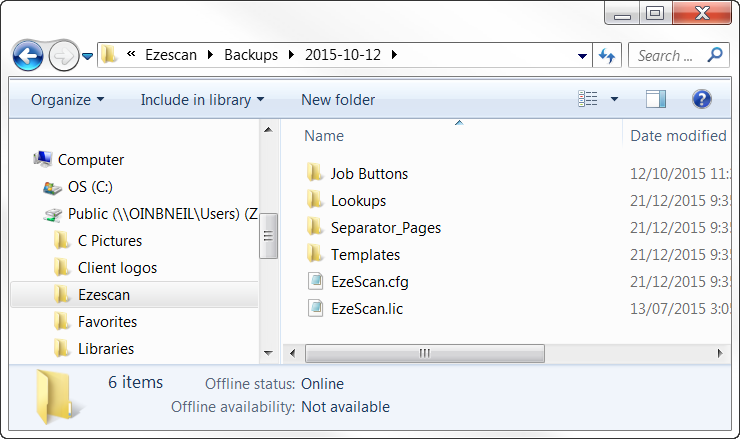This screenshot has height=439, width=740.
Task: Click the Back navigation arrow button
Action: pyautogui.click(x=28, y=55)
